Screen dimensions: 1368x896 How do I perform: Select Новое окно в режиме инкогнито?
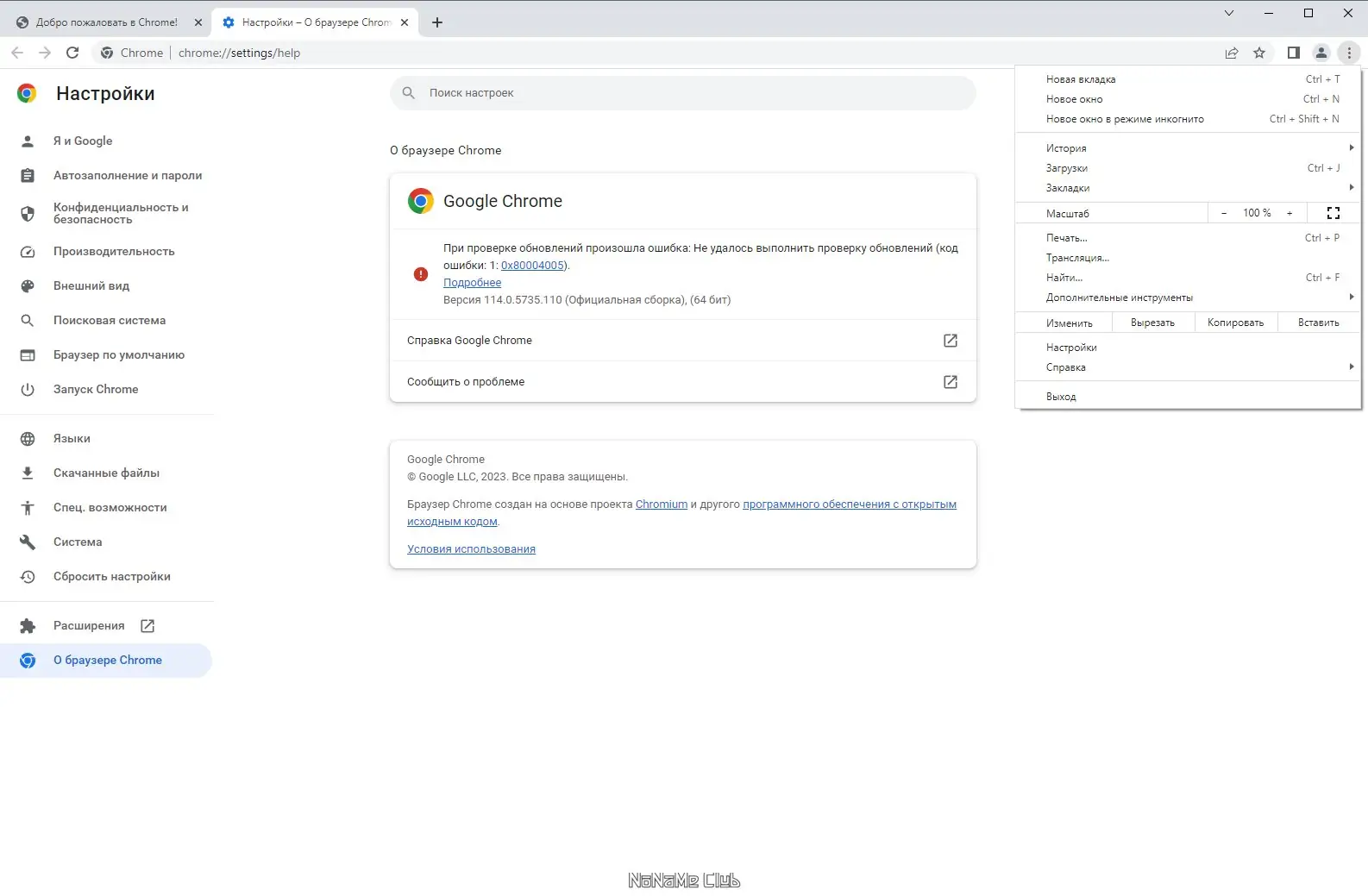[x=1125, y=119]
